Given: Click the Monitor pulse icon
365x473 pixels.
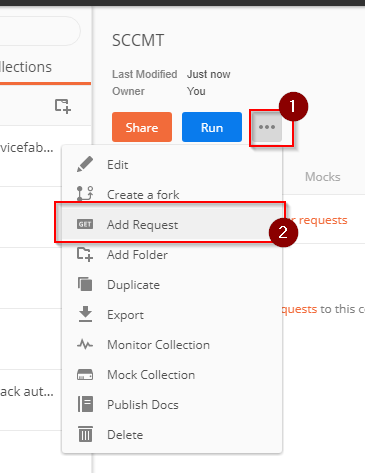Looking at the screenshot, I should 85,344.
